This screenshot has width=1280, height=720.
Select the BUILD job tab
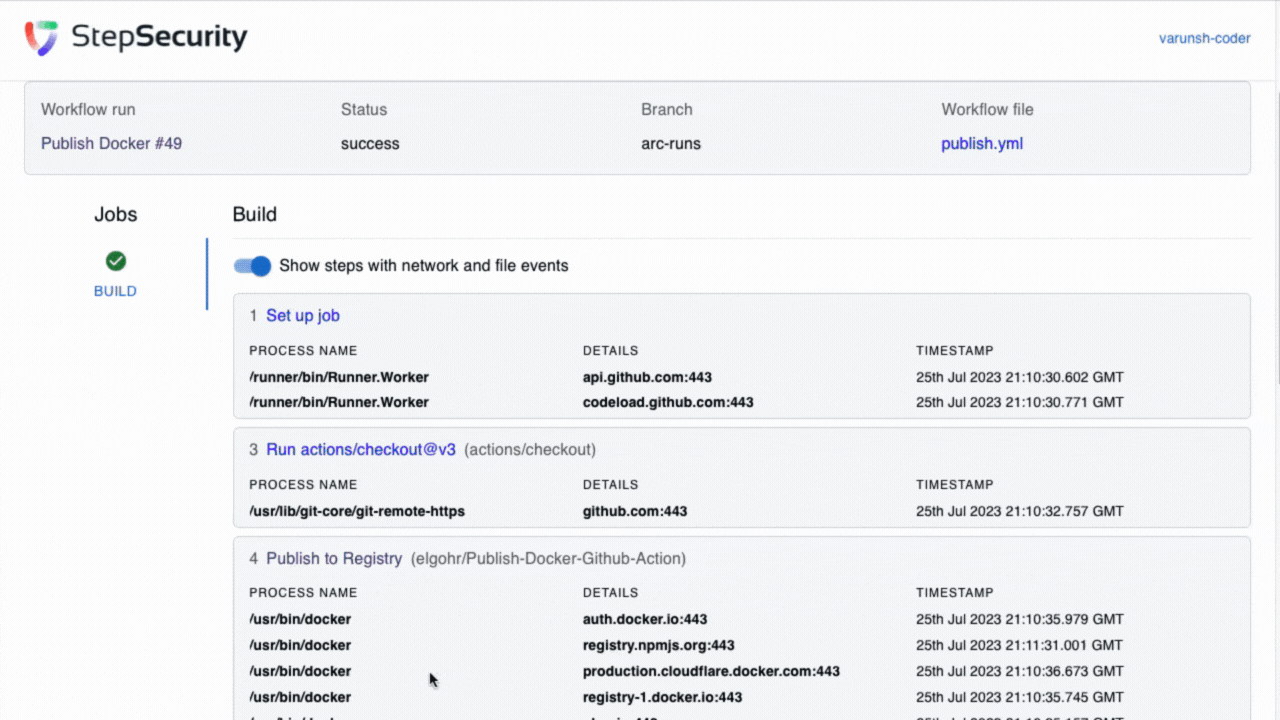(x=115, y=291)
